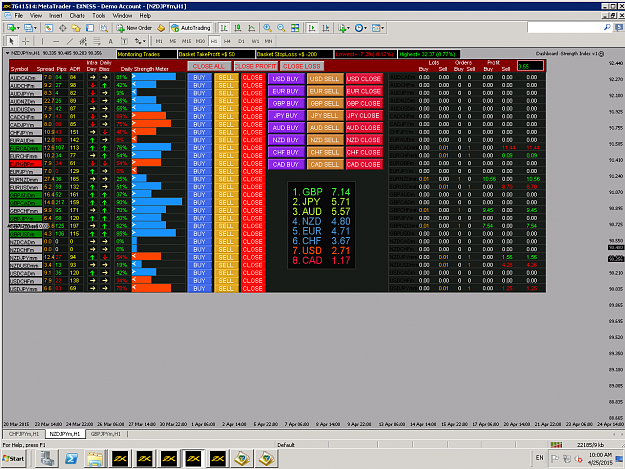Switch to the CHFJPYm,H1 chart tab
The image size is (625, 469).
[24, 434]
